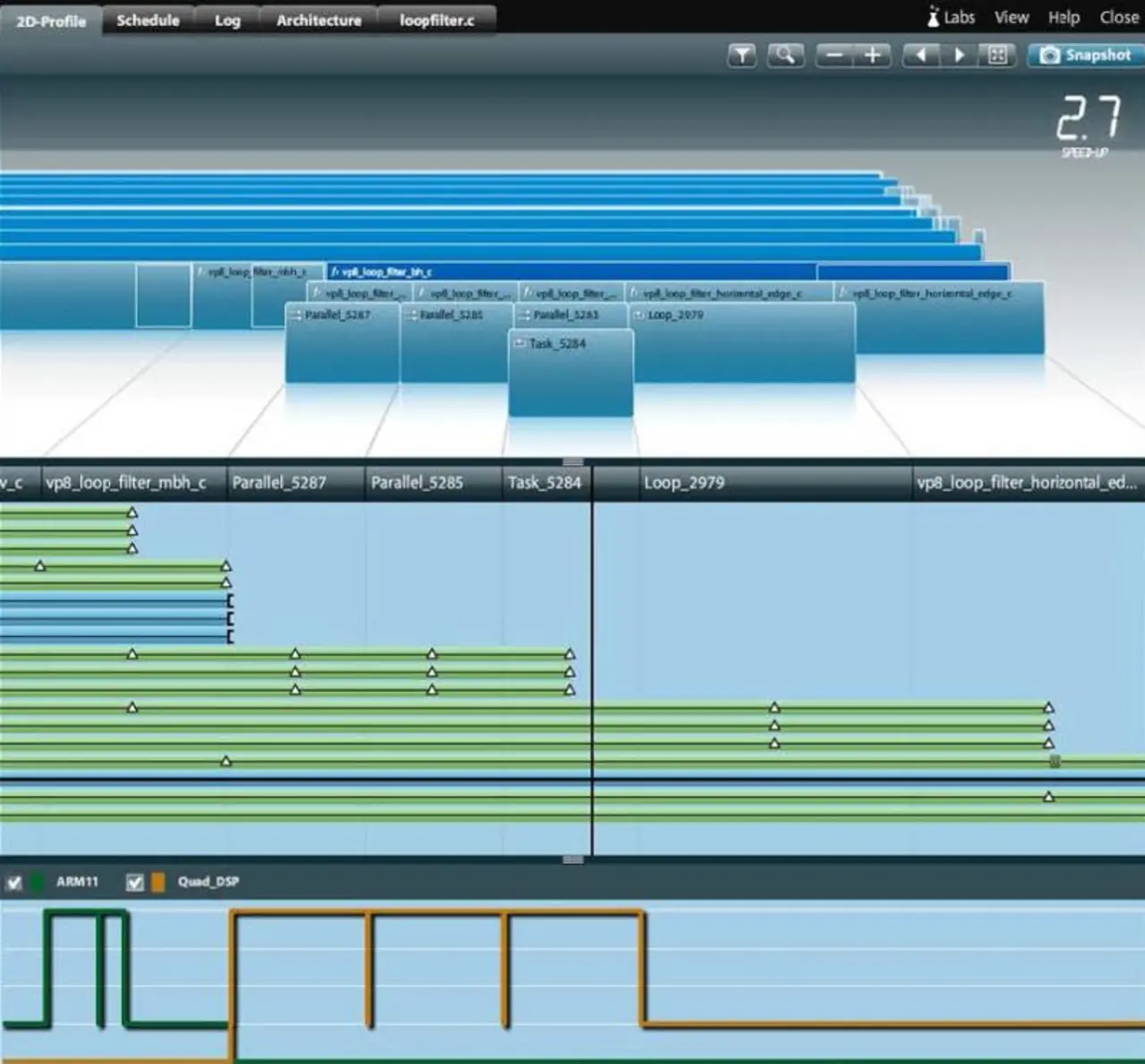1145x1064 pixels.
Task: Open the magnifier search tool
Action: 785,55
